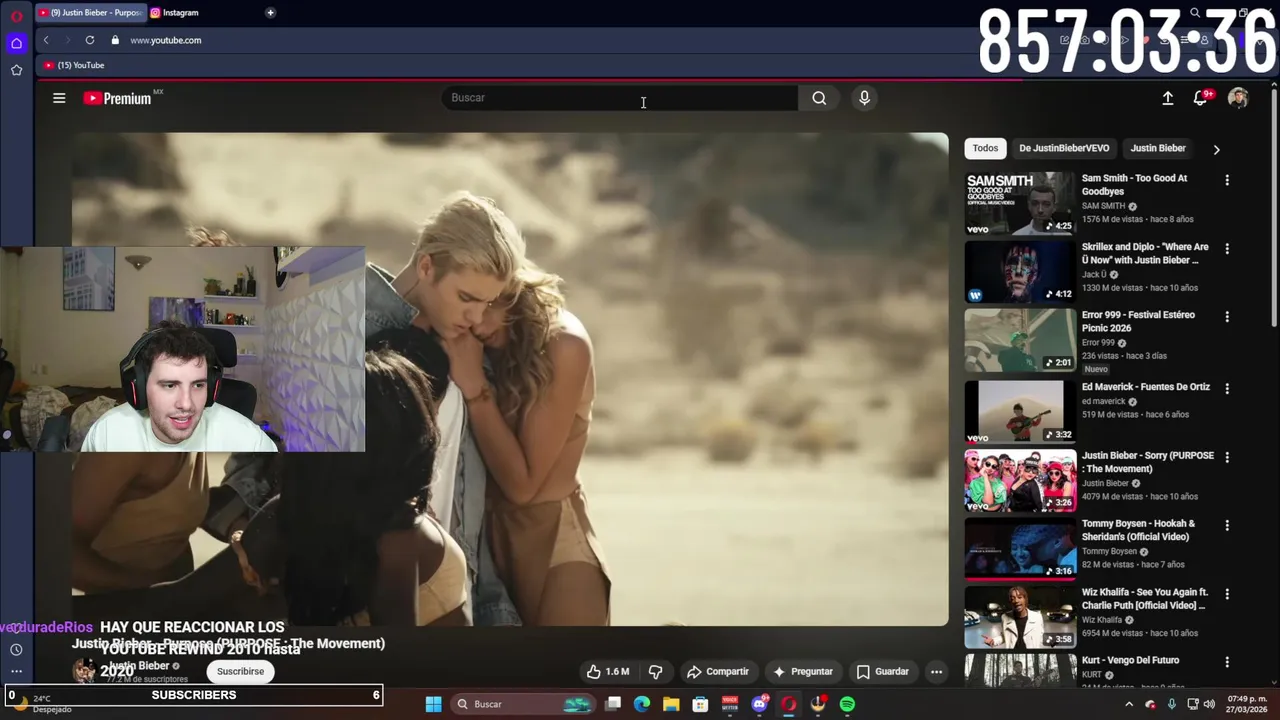Focus the www.youtube.com address bar
The width and height of the screenshot is (1280, 720).
click(x=166, y=40)
